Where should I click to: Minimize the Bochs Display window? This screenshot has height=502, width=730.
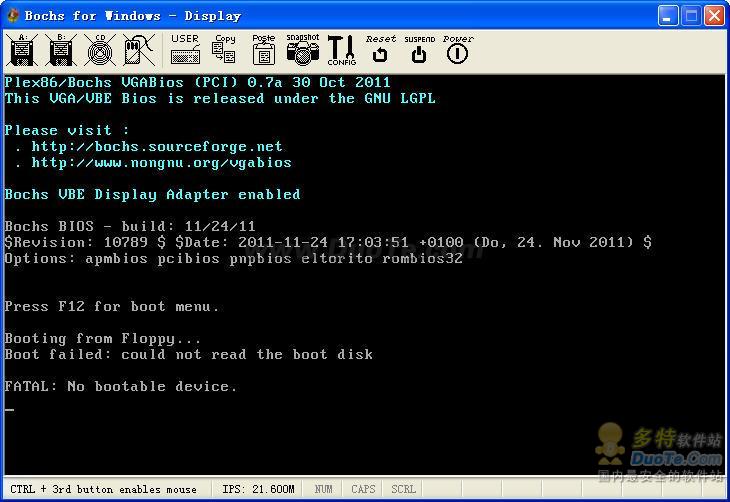[668, 16]
